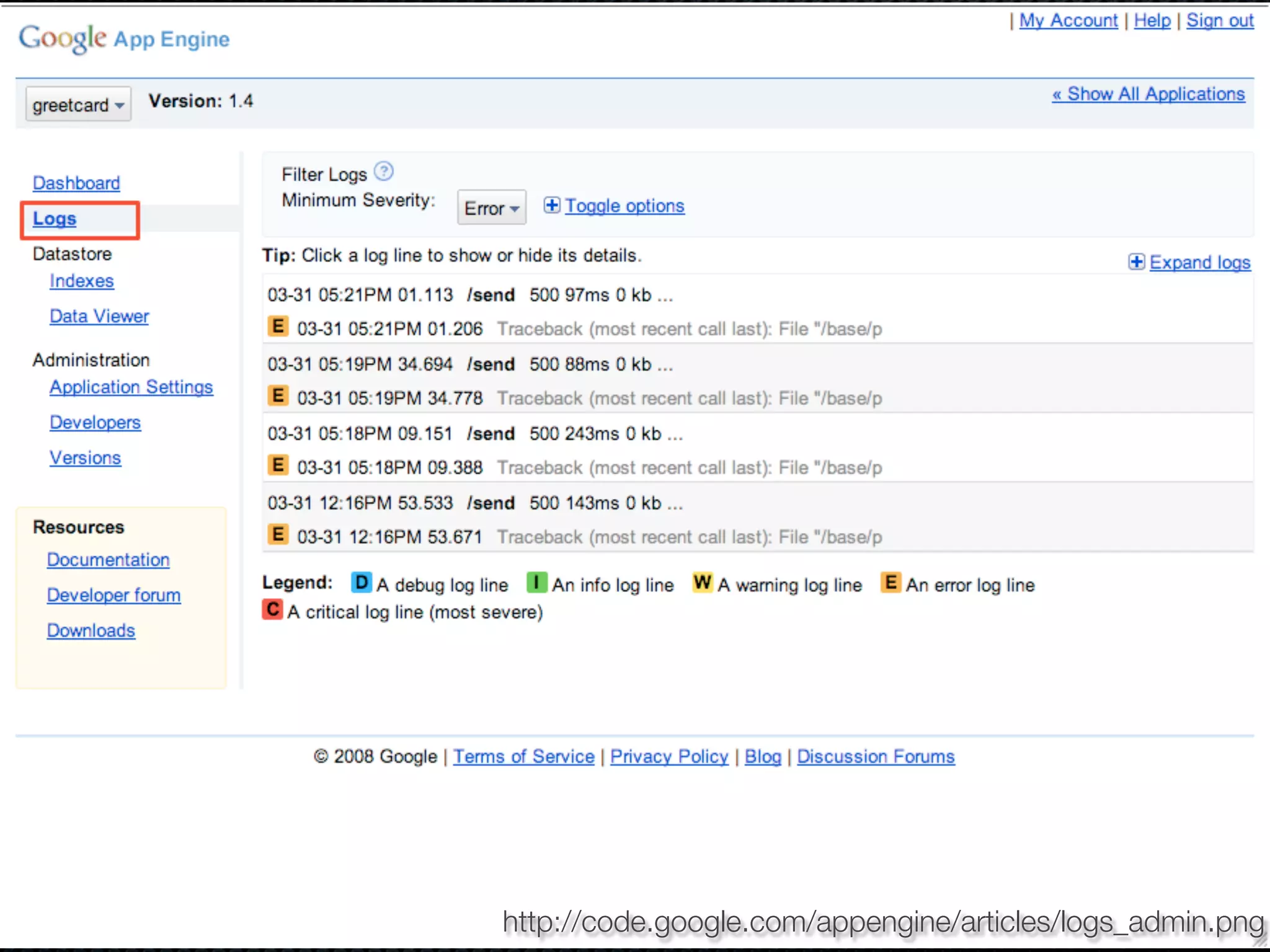Image resolution: width=1270 pixels, height=952 pixels.
Task: Click Traceback text in 12:16PM 53.671 entry
Action: [690, 537]
